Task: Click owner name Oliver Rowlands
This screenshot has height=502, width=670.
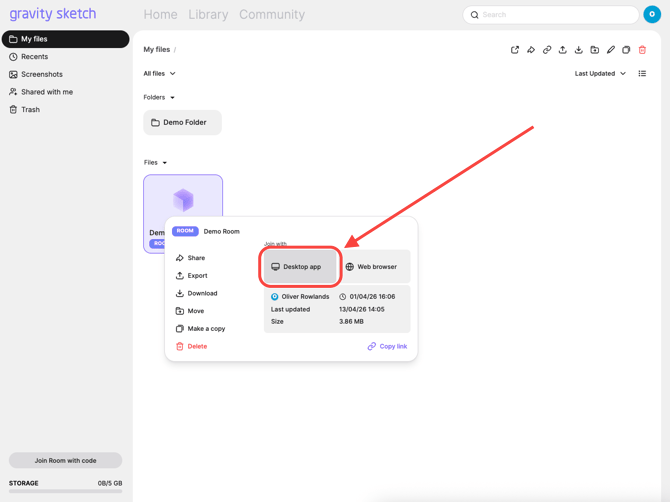Action: point(305,297)
